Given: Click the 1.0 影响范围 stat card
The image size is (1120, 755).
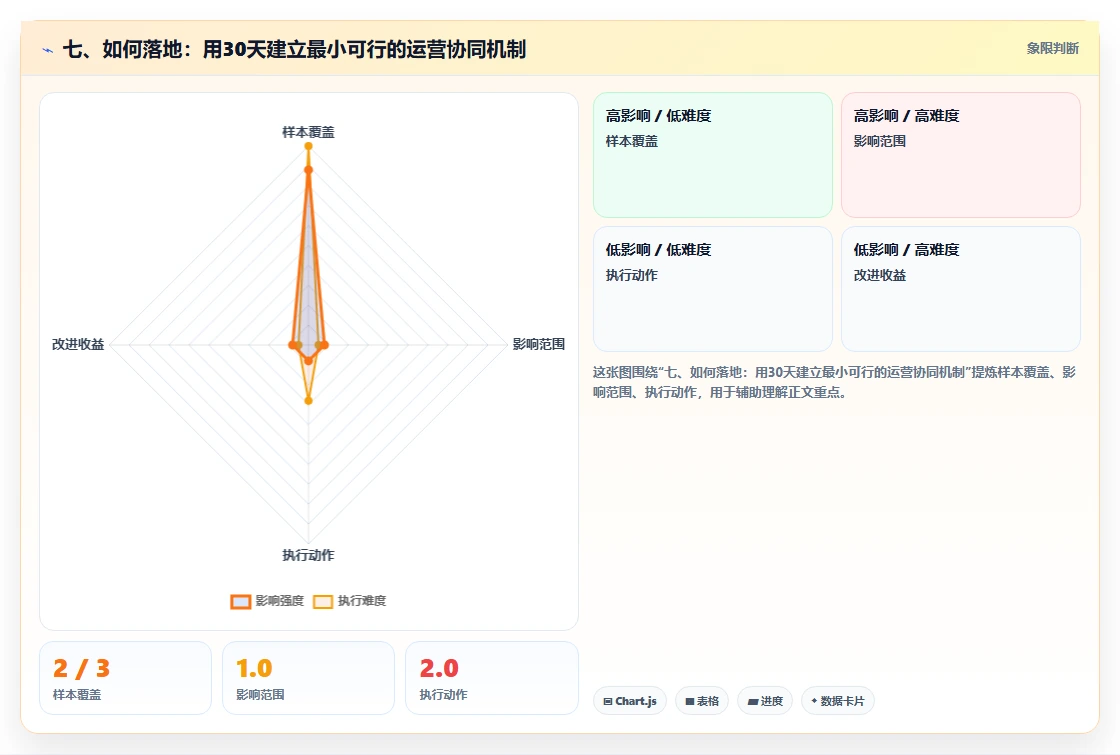Looking at the screenshot, I should click(309, 678).
